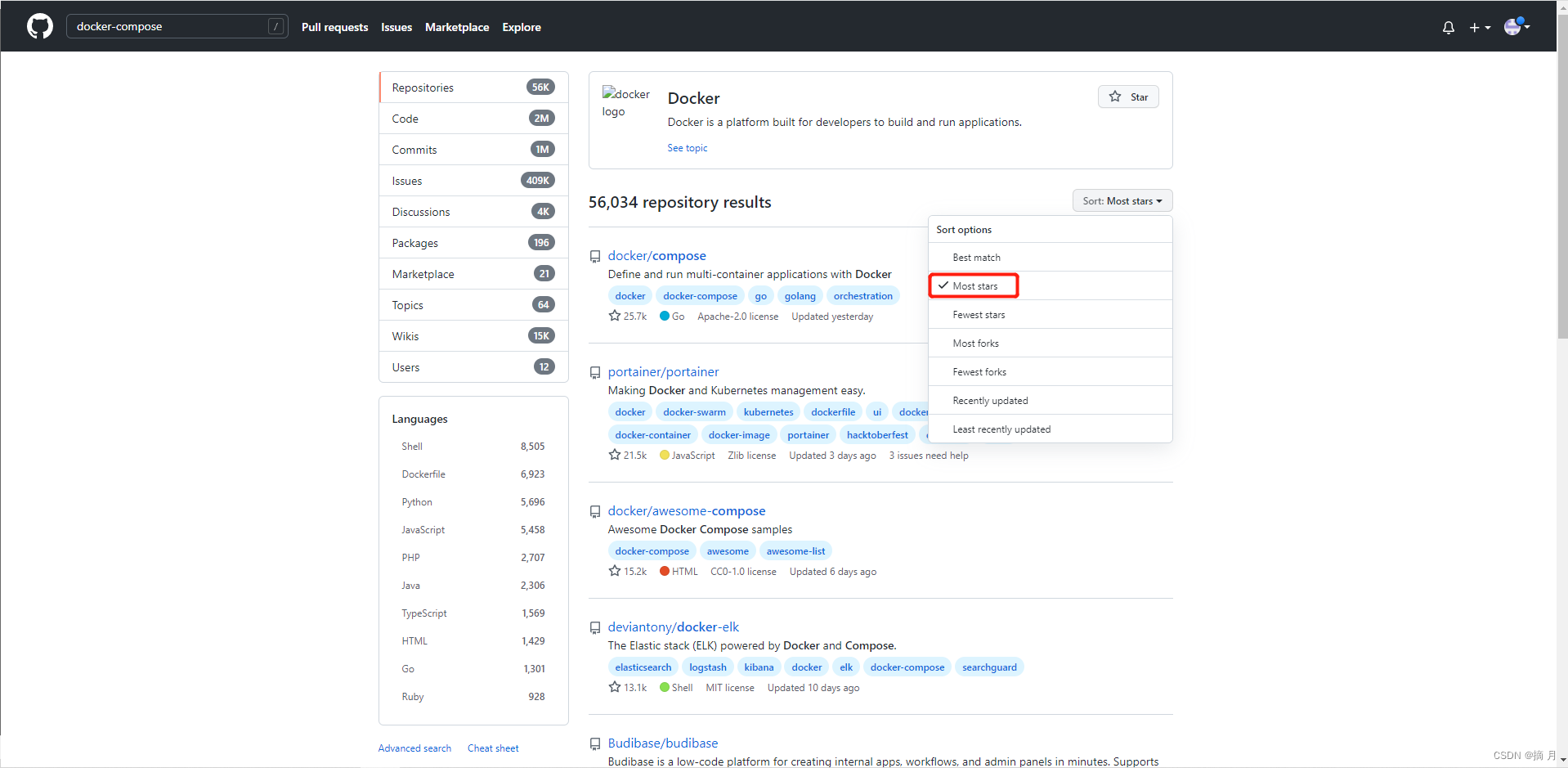
Task: Click the repo icon beside Budibase/budibase
Action: pos(595,744)
